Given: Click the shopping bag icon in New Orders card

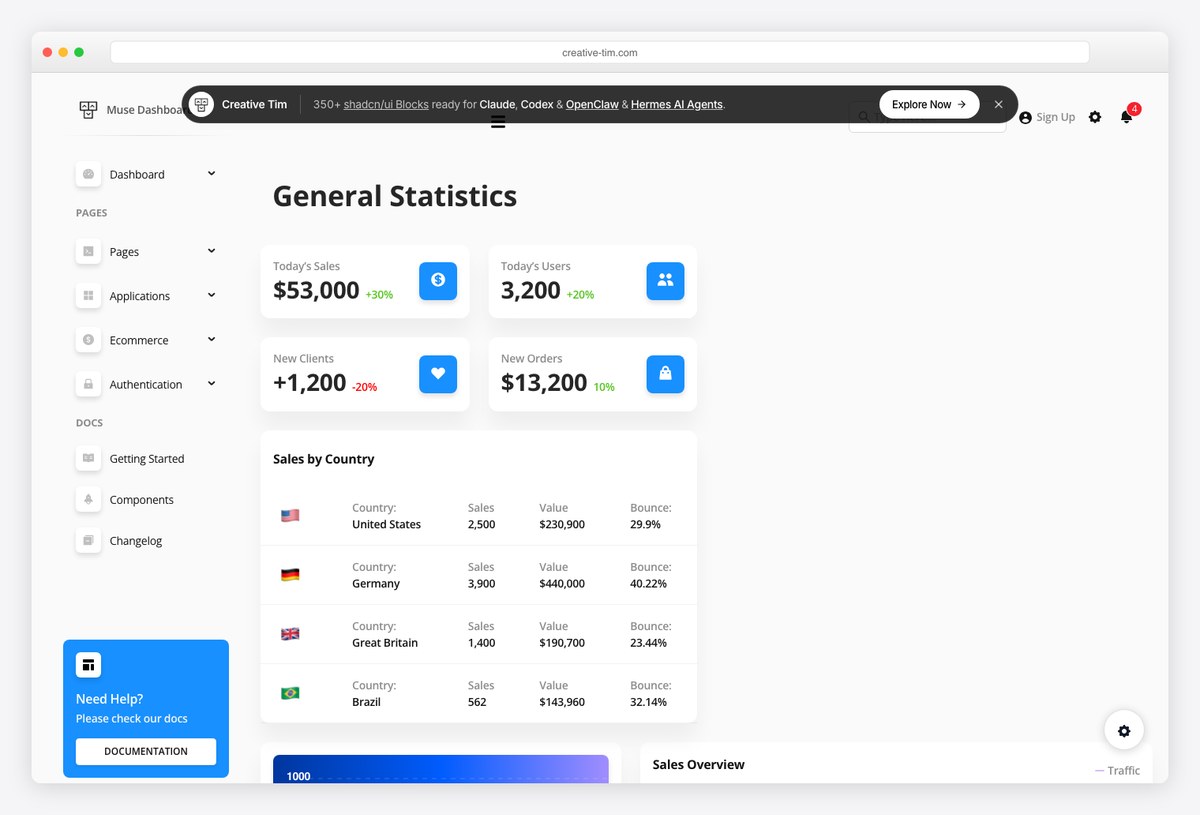Looking at the screenshot, I should point(665,374).
